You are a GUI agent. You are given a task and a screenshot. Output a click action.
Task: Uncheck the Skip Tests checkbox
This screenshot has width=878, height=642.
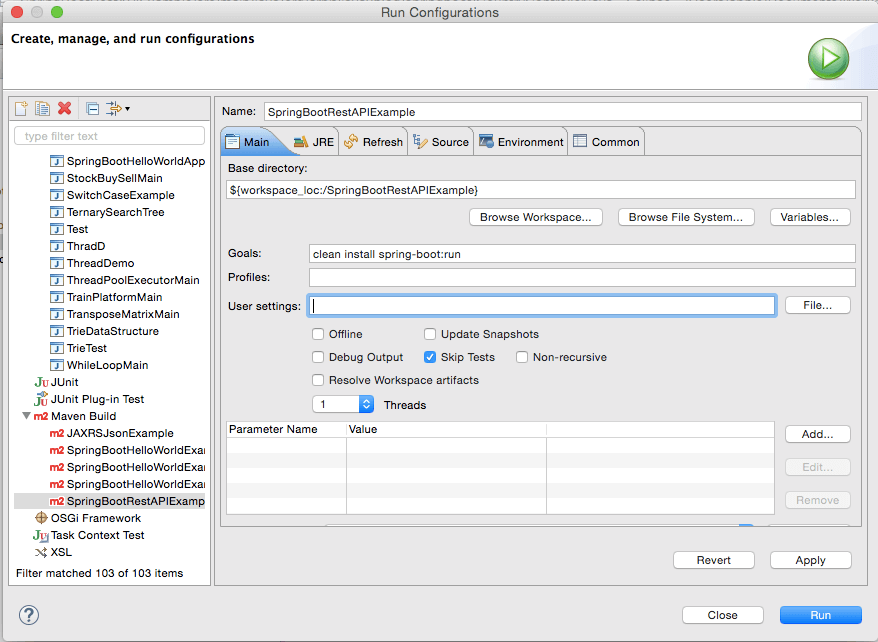point(430,357)
